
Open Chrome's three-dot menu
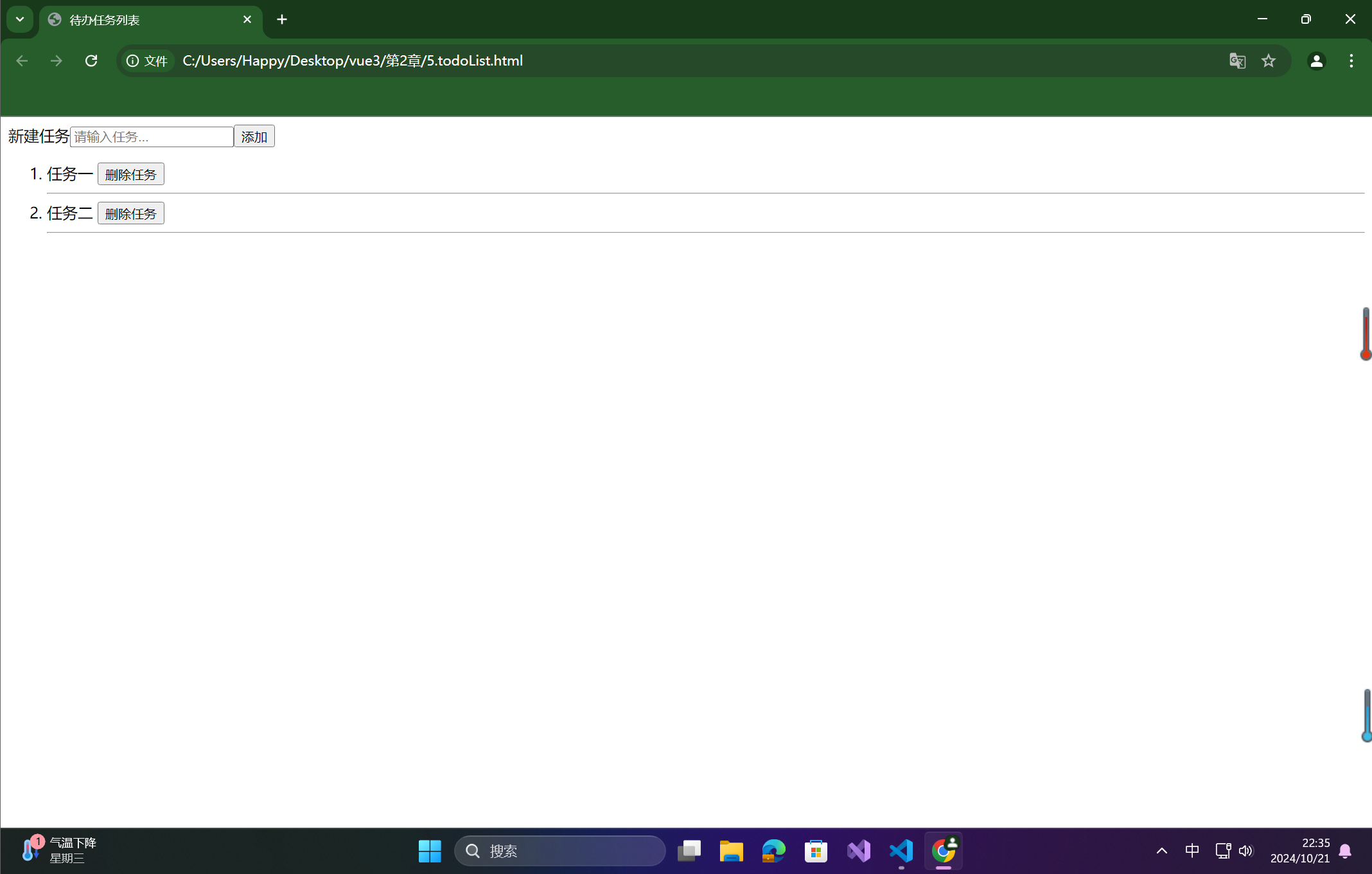[x=1351, y=61]
